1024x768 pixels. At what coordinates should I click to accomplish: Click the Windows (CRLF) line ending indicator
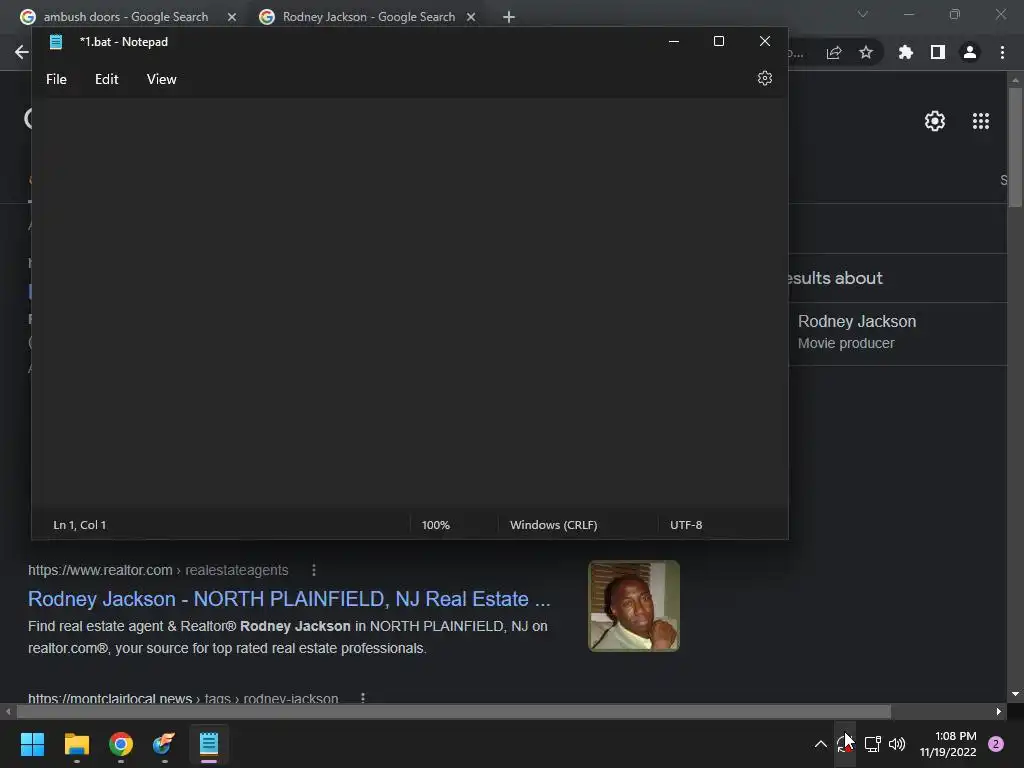point(553,524)
